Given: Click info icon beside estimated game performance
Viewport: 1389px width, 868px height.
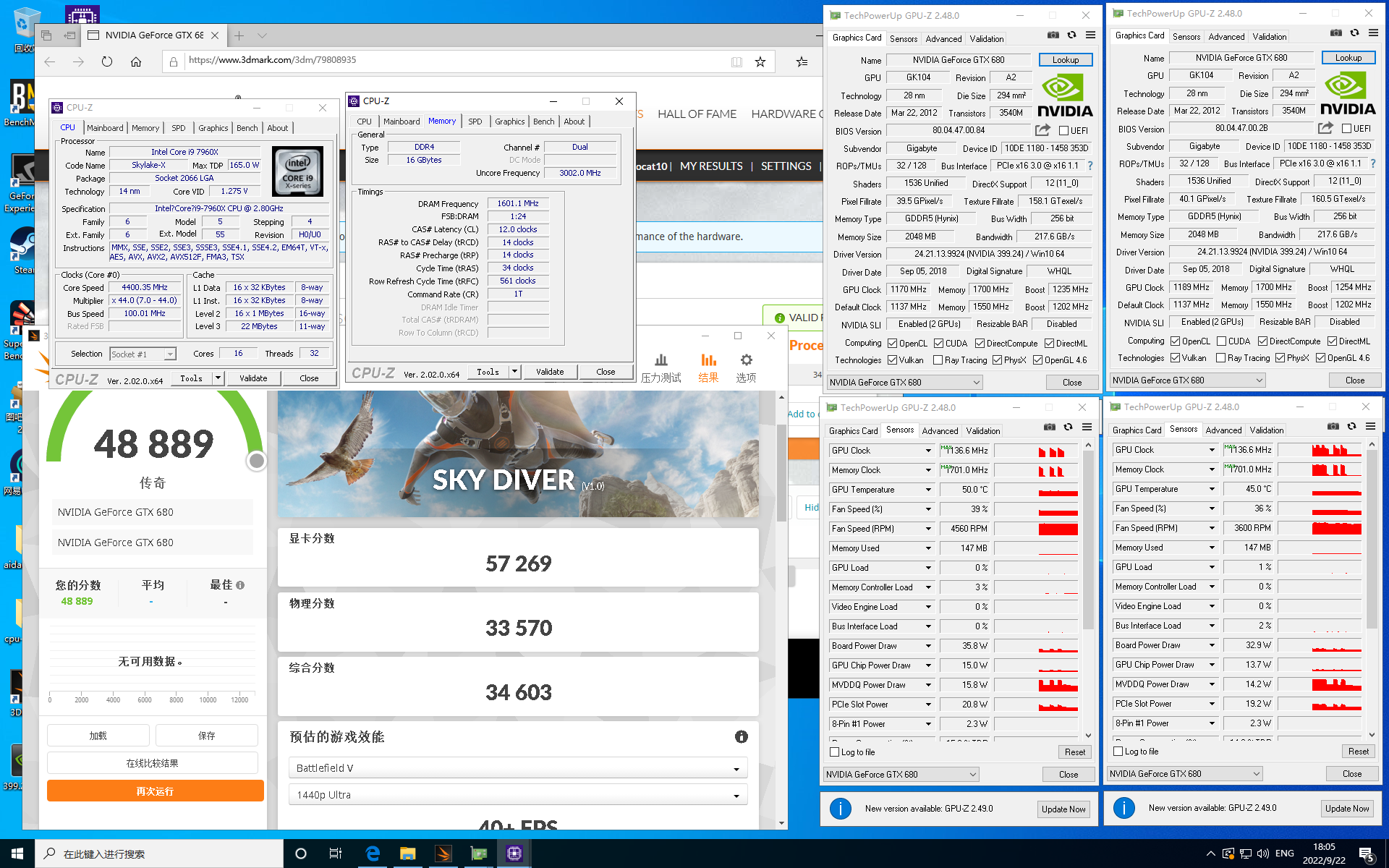Looking at the screenshot, I should click(742, 736).
